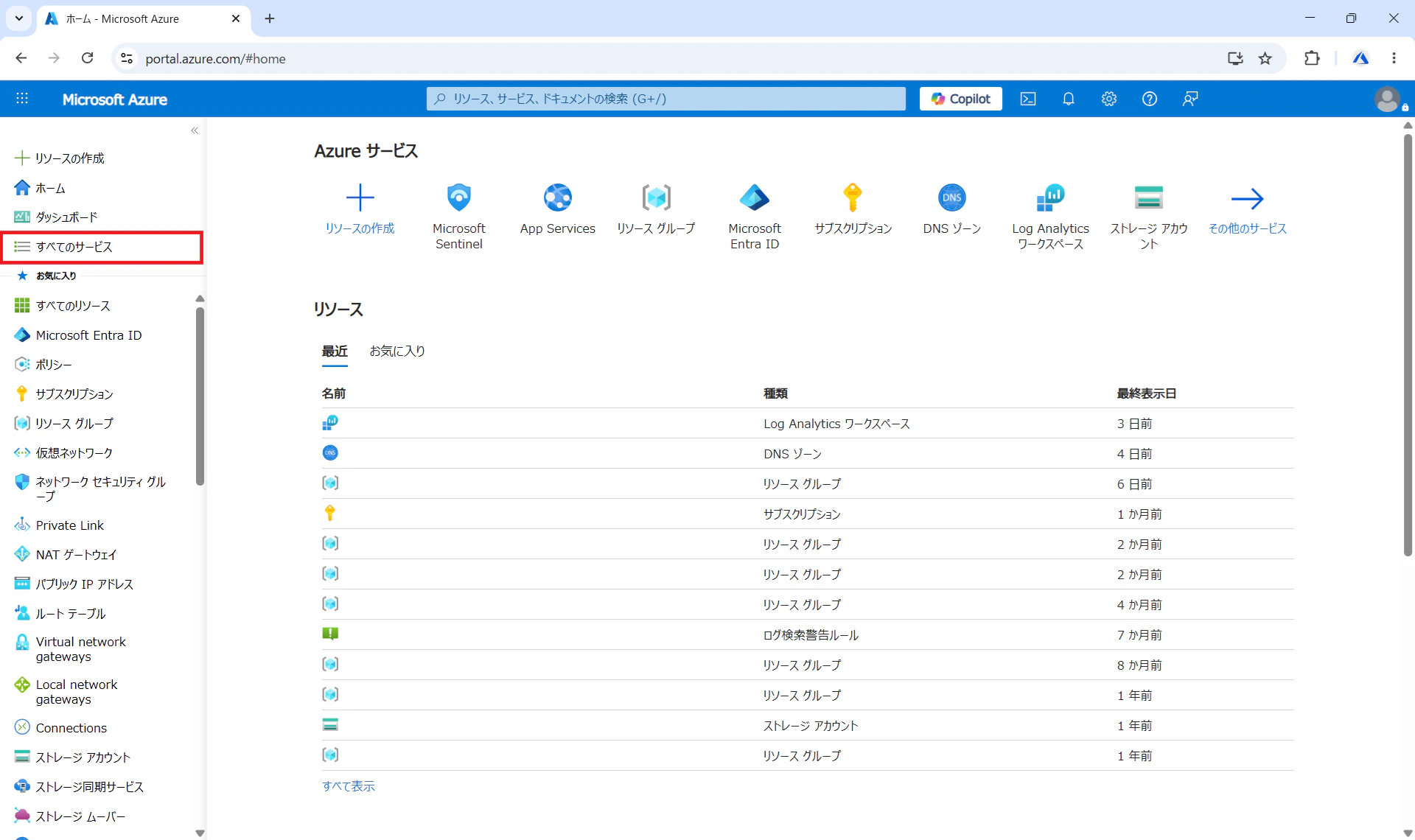Screen dimensions: 1415x840
Task: Open Cloud Shell from the top bar
Action: pos(1028,99)
